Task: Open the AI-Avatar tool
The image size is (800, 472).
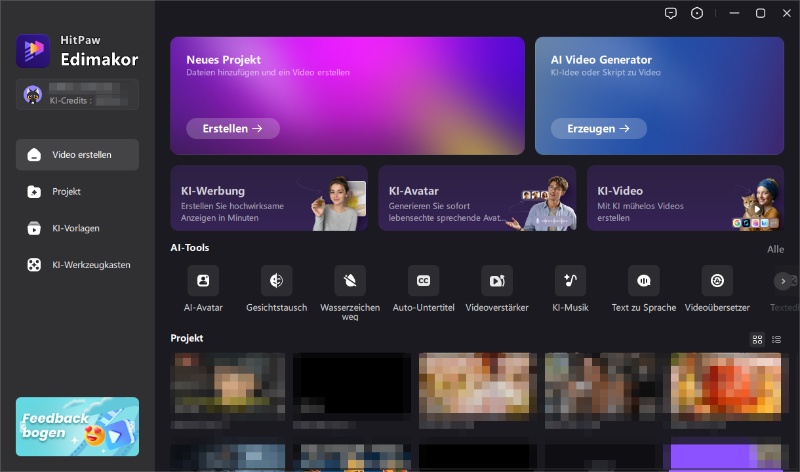Action: [203, 281]
